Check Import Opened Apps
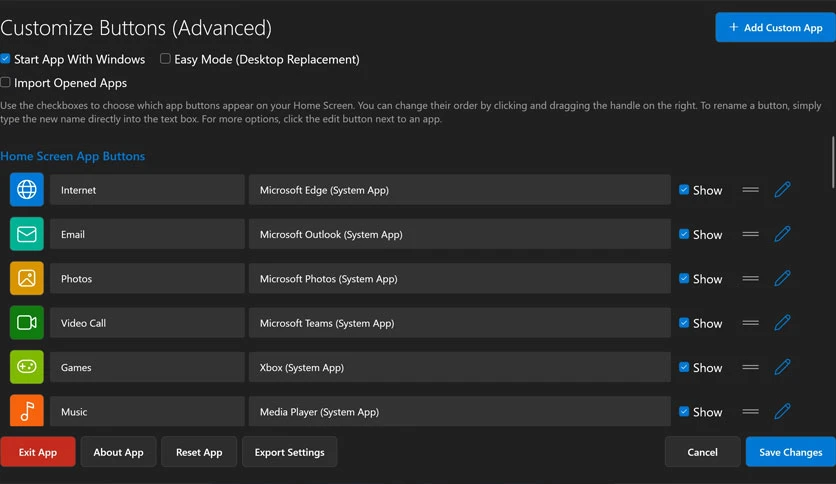The height and width of the screenshot is (484, 836). tap(5, 82)
